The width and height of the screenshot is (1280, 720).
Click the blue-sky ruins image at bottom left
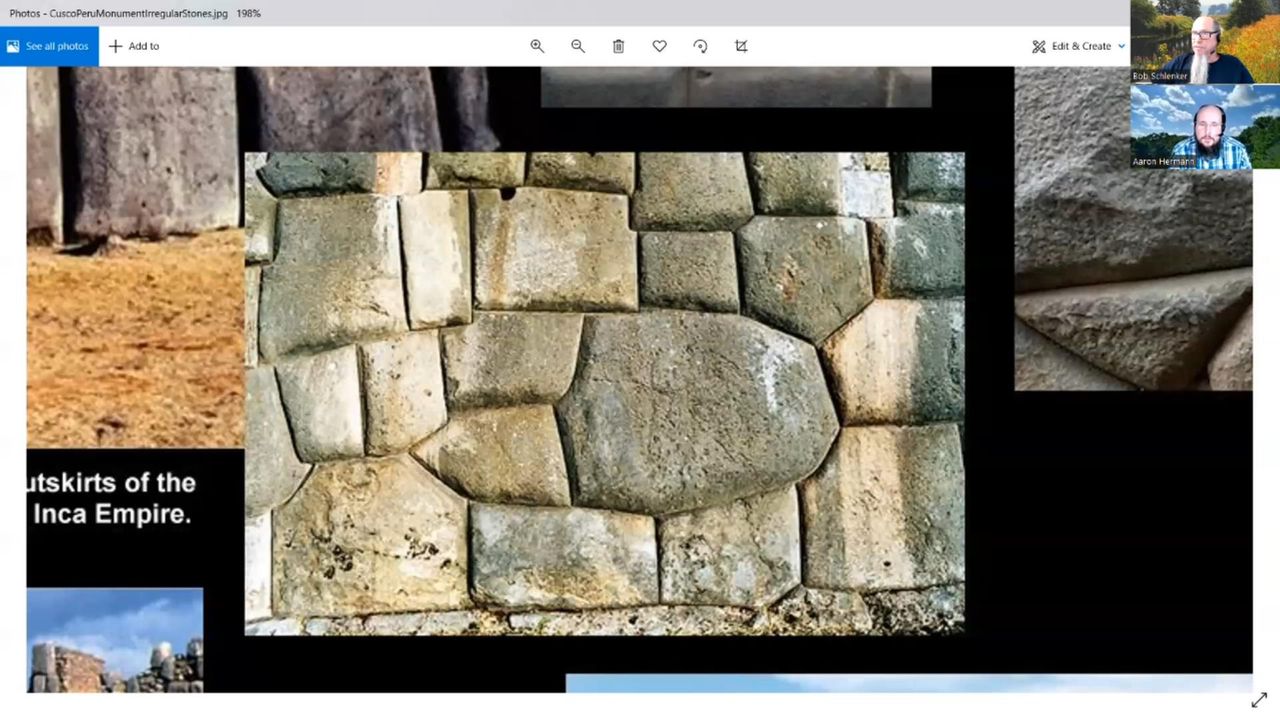click(x=114, y=640)
